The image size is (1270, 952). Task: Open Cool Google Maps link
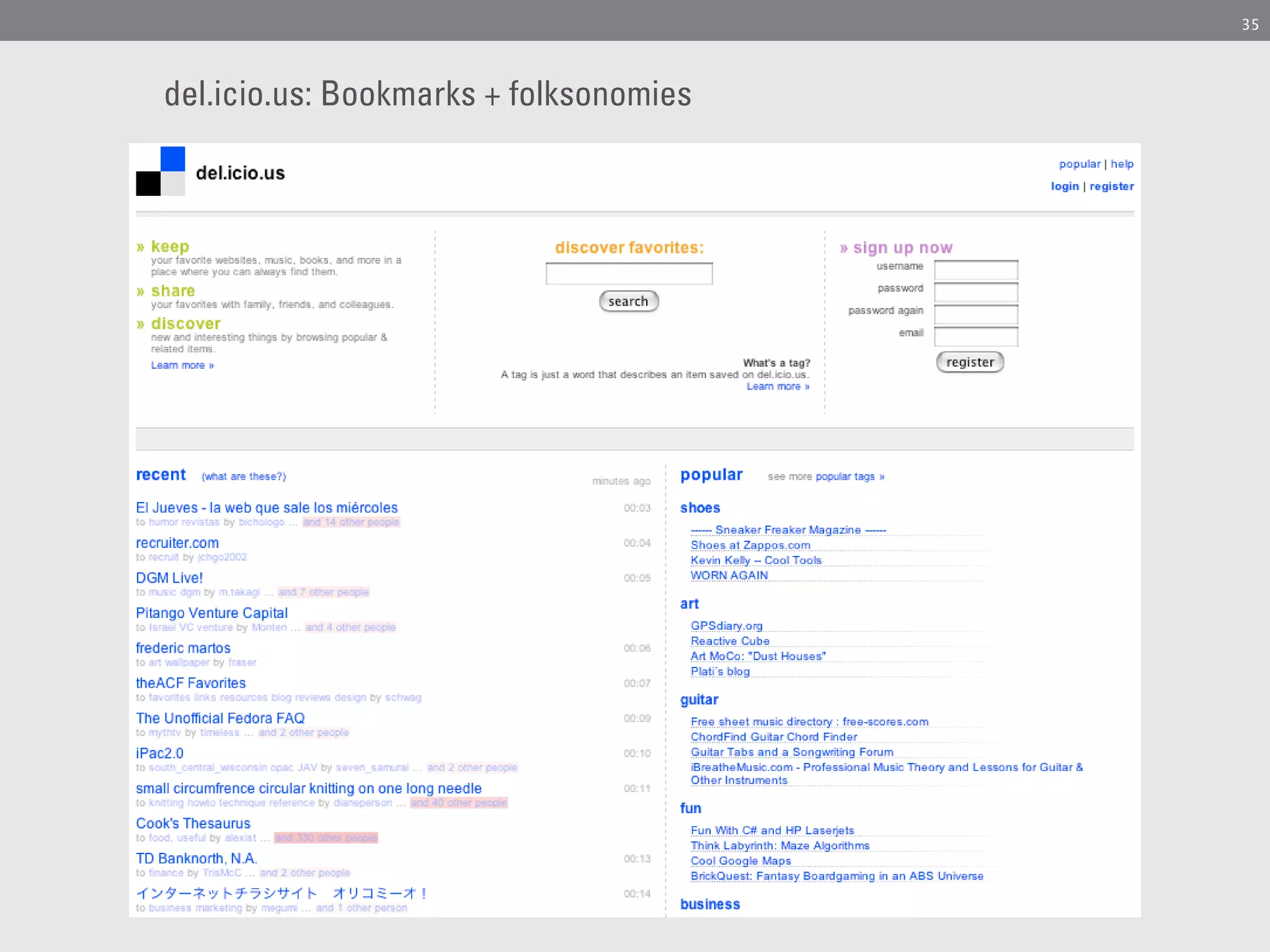point(741,861)
